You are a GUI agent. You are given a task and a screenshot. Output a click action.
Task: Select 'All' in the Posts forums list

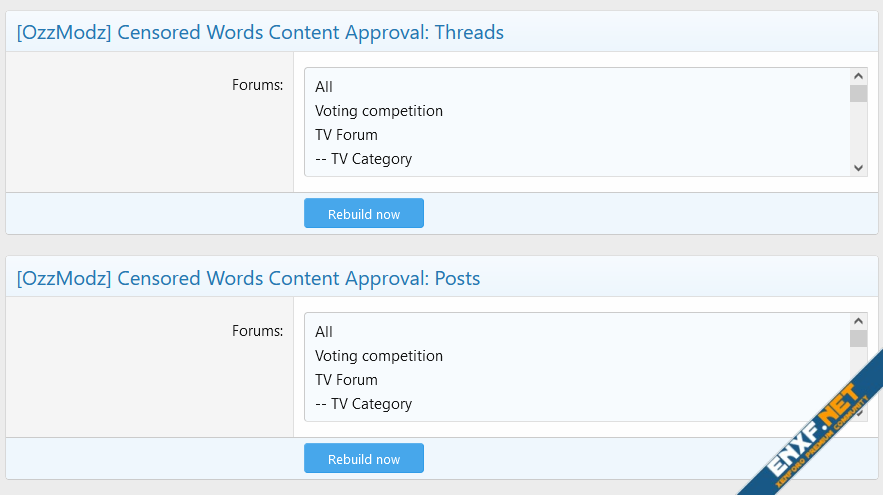324,332
